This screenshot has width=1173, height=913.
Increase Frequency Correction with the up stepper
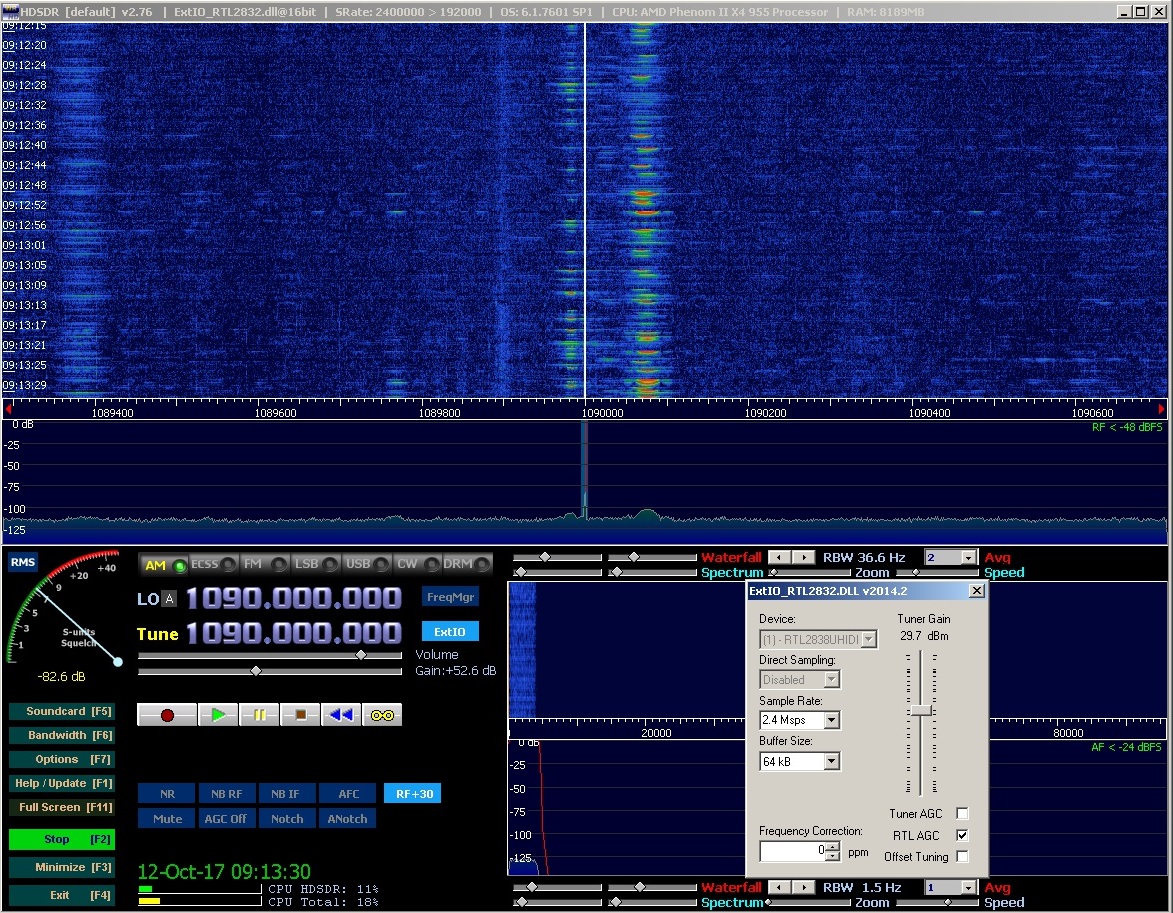[x=833, y=846]
